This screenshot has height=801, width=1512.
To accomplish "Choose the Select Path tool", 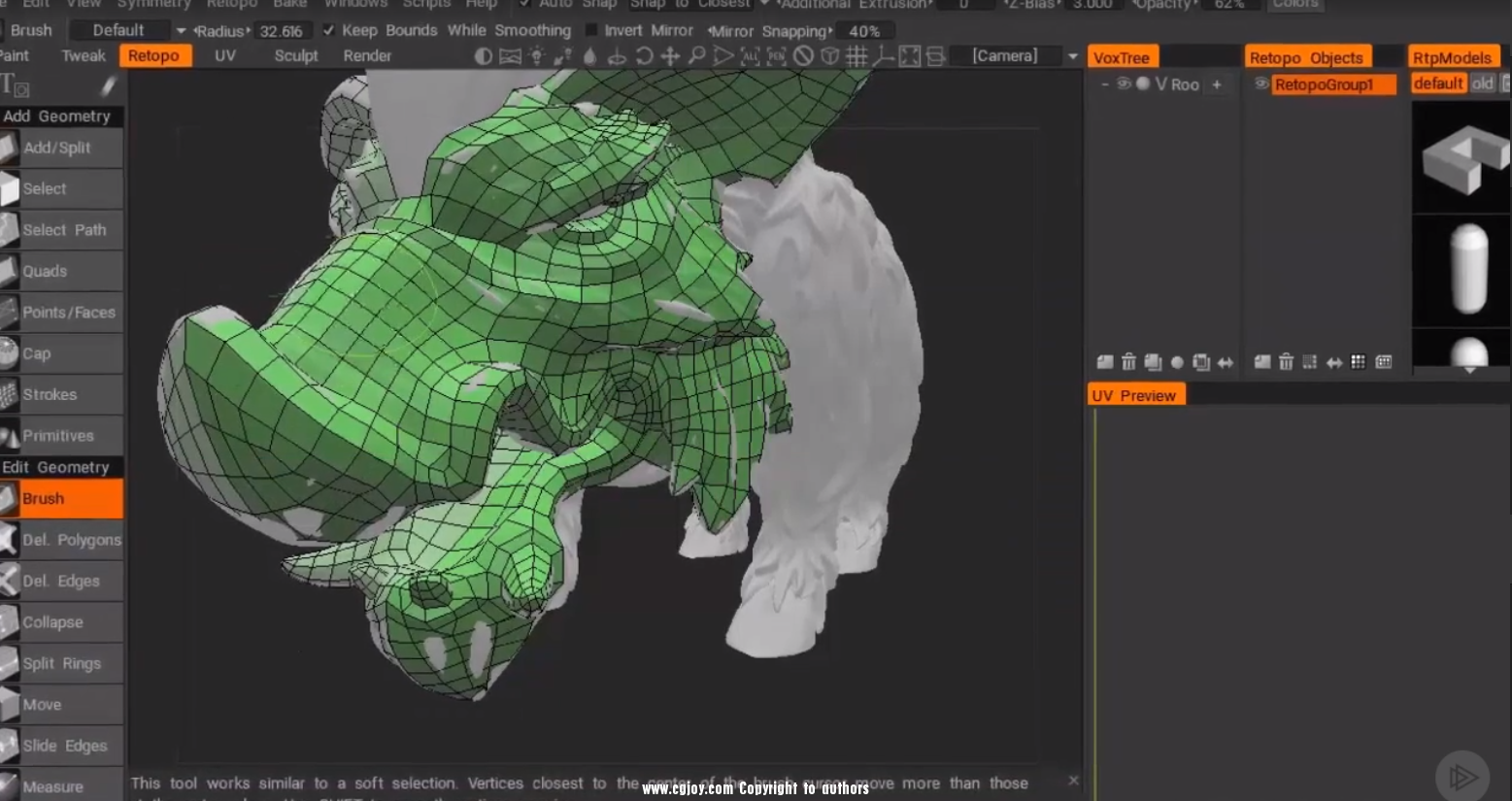I will (61, 230).
